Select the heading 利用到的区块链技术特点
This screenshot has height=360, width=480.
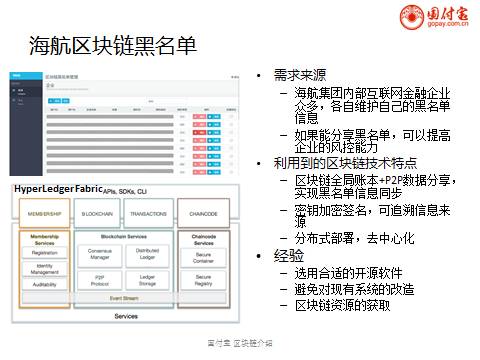click(x=345, y=163)
